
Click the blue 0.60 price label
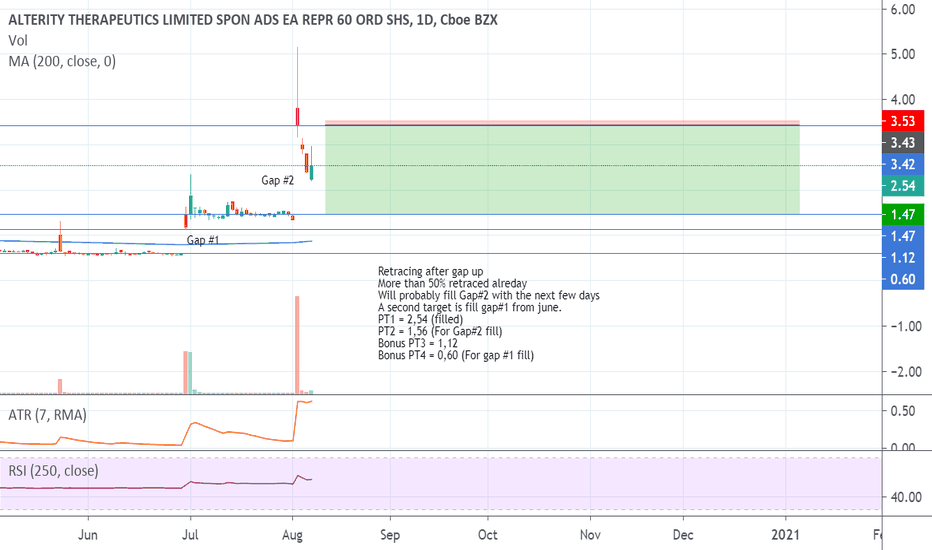click(x=903, y=279)
